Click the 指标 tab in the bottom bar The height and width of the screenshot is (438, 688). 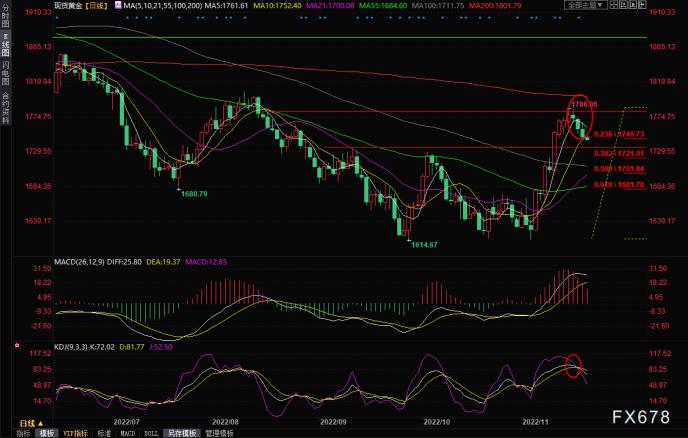pyautogui.click(x=21, y=432)
